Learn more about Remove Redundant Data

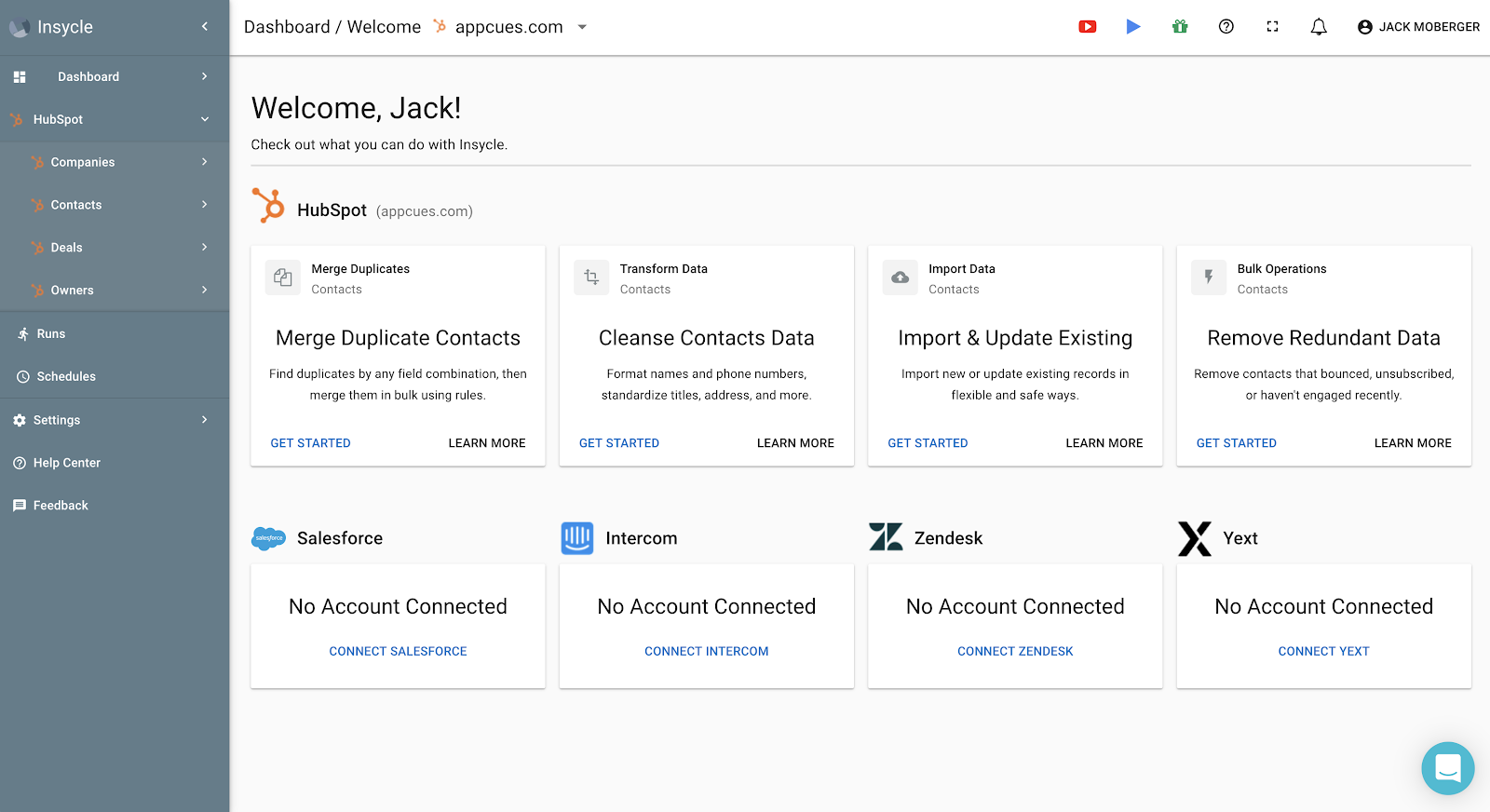1413,443
